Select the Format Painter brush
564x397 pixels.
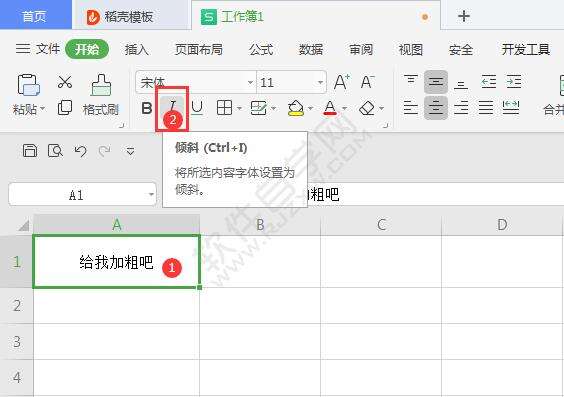point(101,85)
